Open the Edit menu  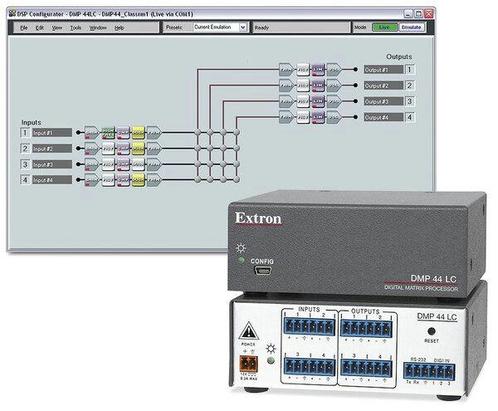(x=40, y=28)
